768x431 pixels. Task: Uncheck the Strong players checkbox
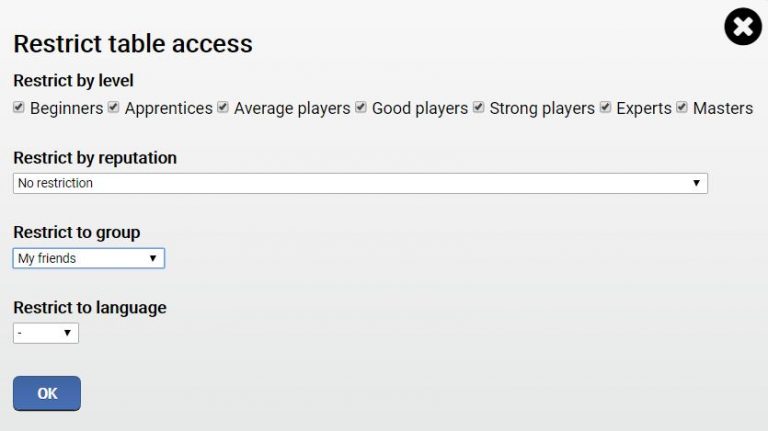[479, 107]
